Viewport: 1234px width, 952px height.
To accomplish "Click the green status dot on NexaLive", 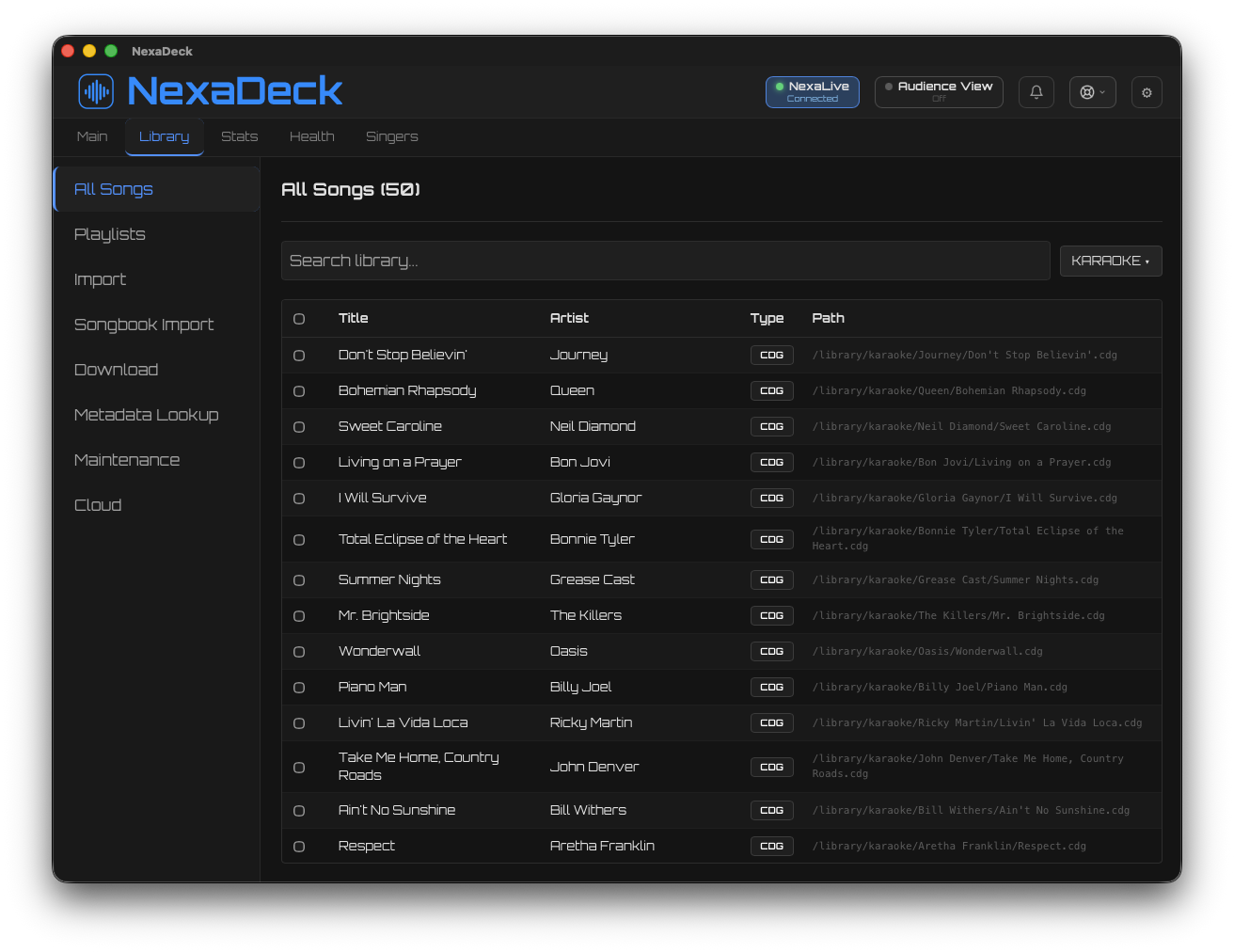I will 782,86.
